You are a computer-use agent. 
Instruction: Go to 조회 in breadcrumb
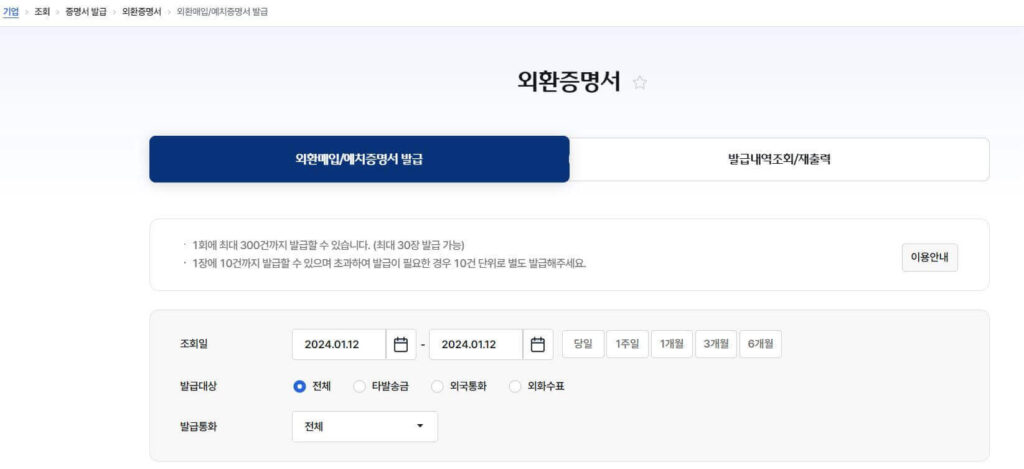pos(42,12)
